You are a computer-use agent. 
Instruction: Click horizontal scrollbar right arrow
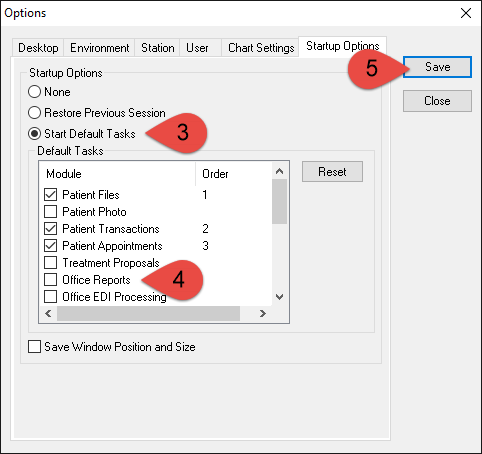(263, 314)
